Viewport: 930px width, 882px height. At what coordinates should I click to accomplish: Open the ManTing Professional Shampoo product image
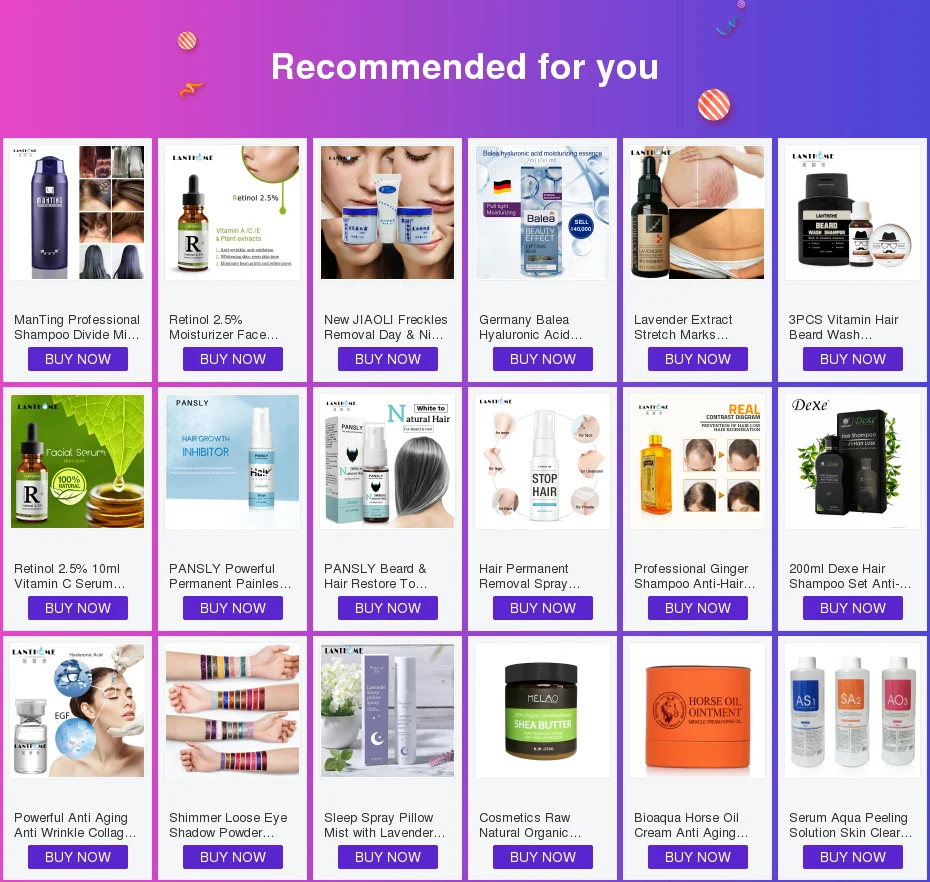pos(78,212)
